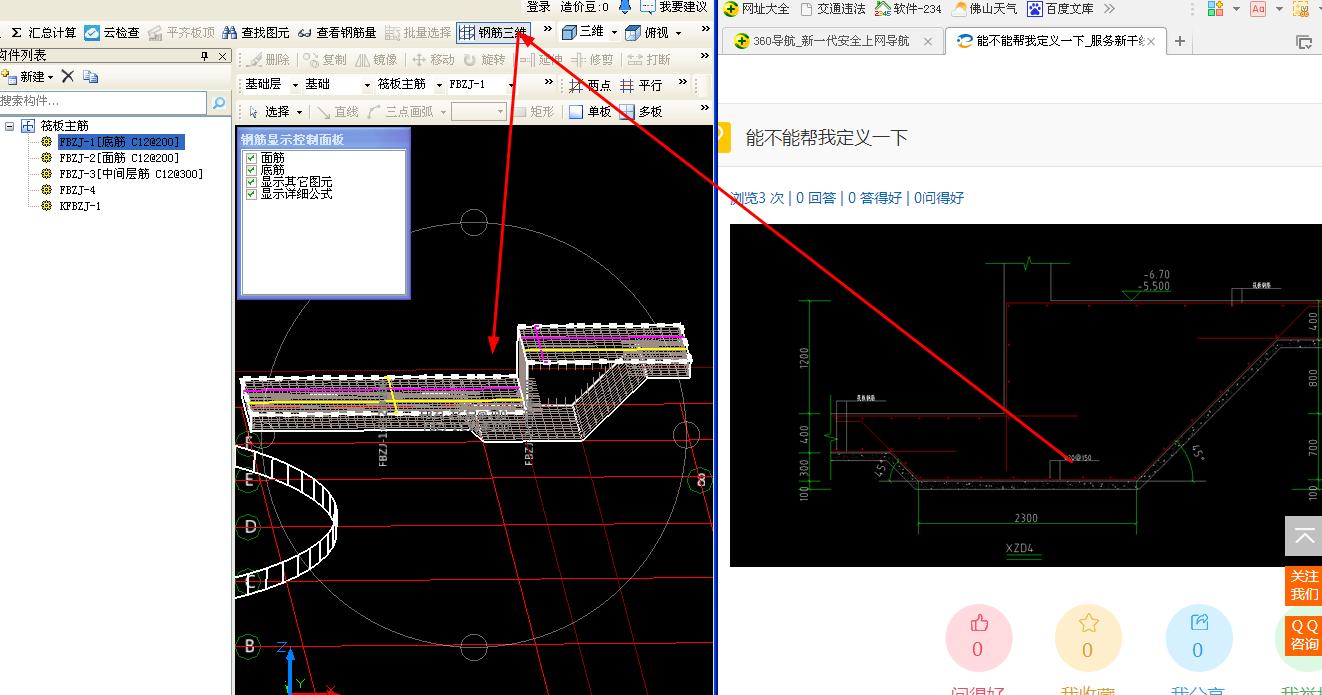This screenshot has height=695, width=1322.
Task: Toggle 显示其它图元 checkbox
Action: (251, 182)
